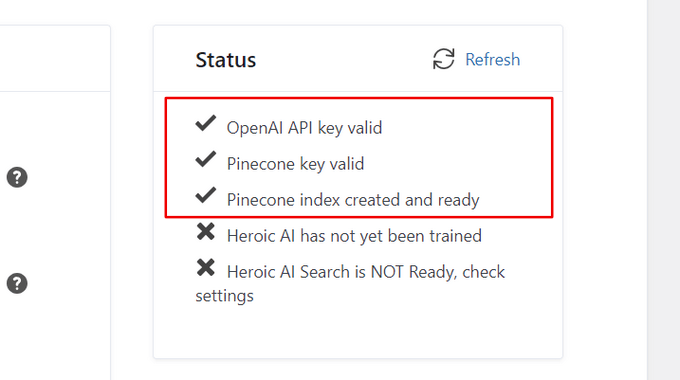Click checkmark beside OpenAI API key valid

[206, 123]
